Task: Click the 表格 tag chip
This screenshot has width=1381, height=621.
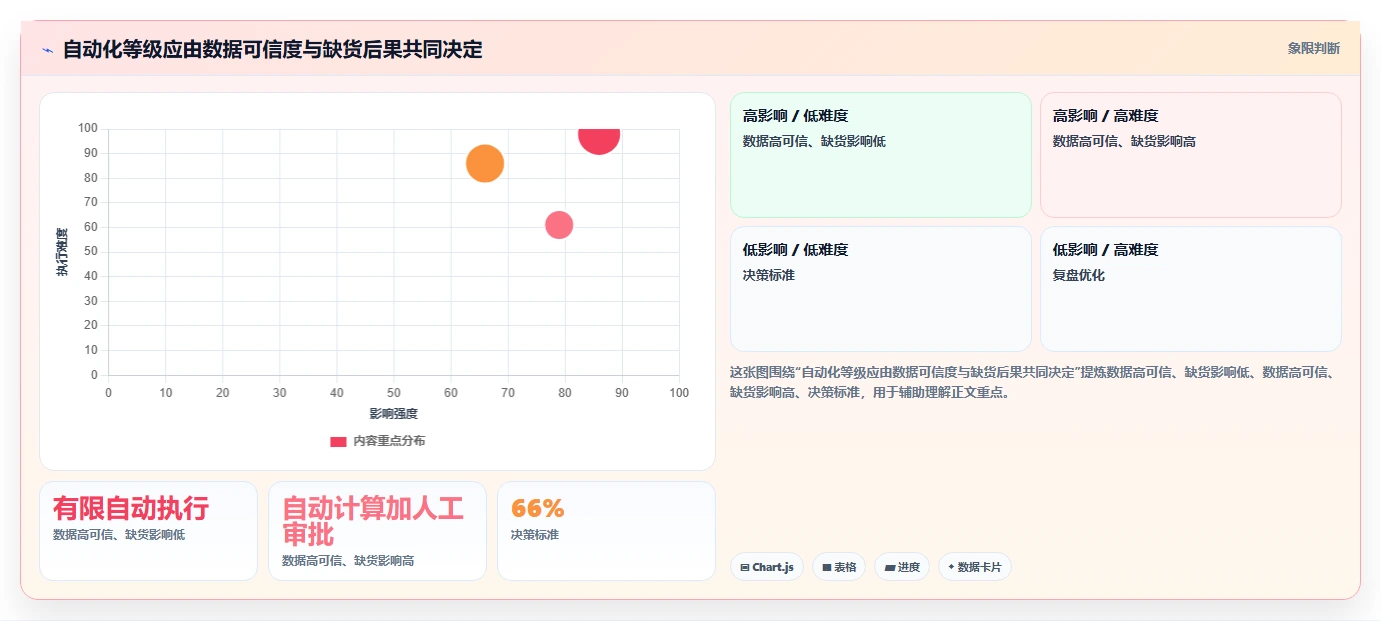Action: click(838, 567)
